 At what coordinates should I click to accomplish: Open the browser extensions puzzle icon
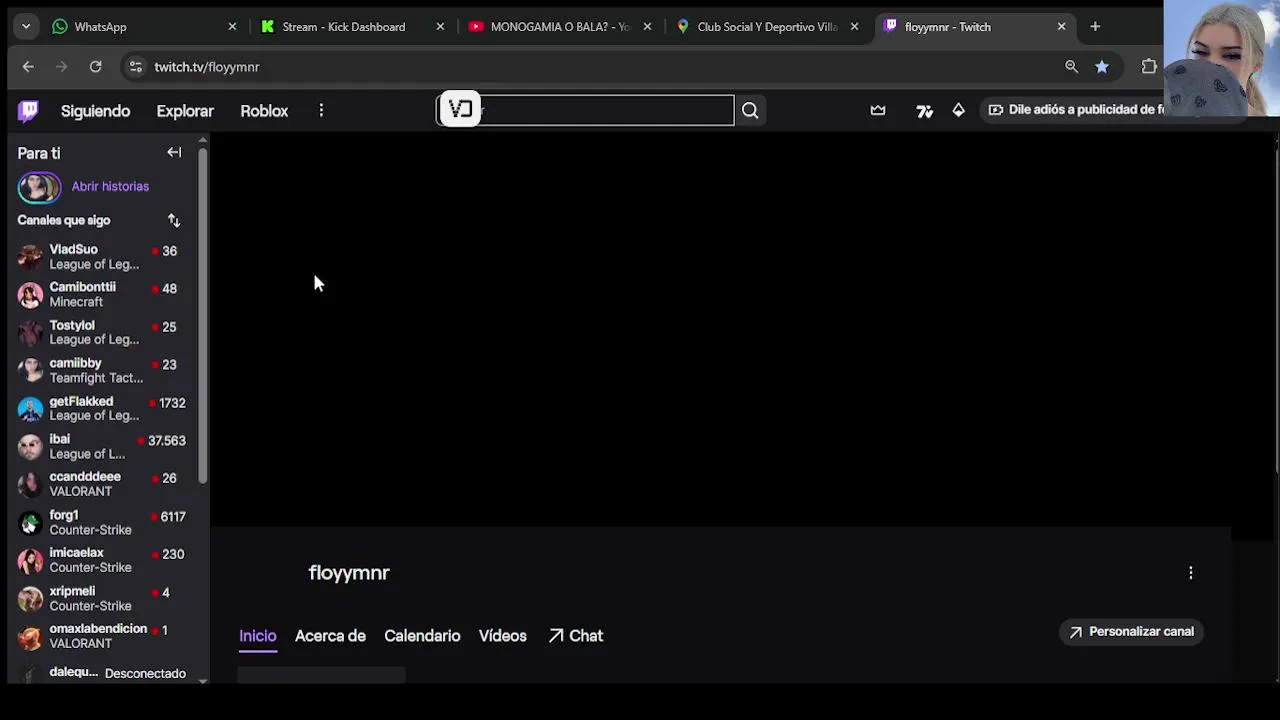click(1149, 67)
